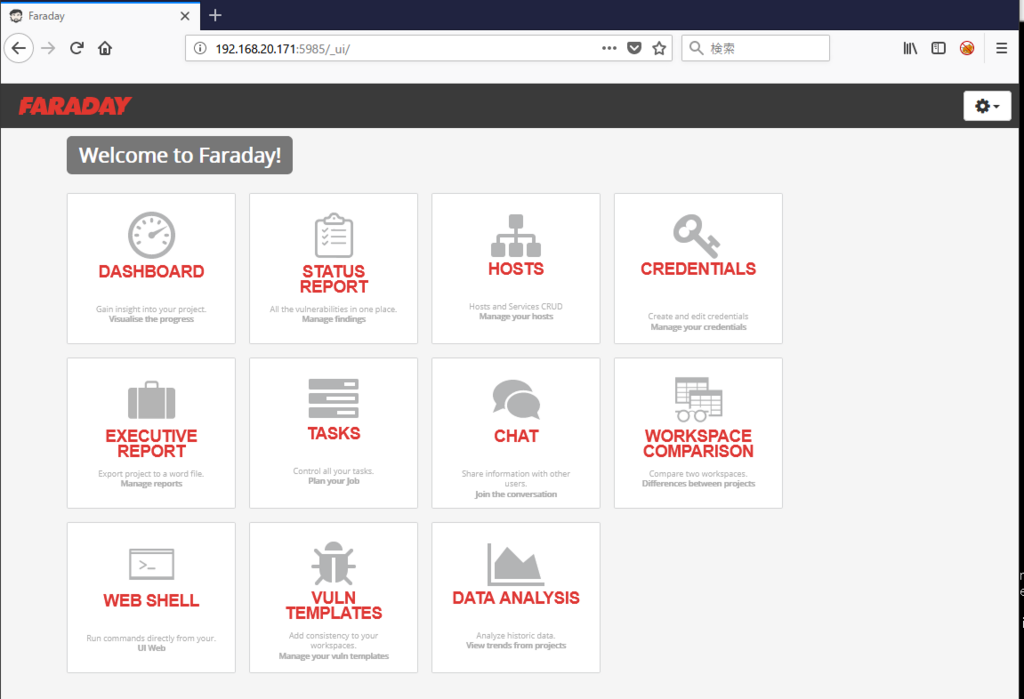The width and height of the screenshot is (1024, 699).
Task: Click the Executive Report briefcase icon
Action: pos(152,400)
